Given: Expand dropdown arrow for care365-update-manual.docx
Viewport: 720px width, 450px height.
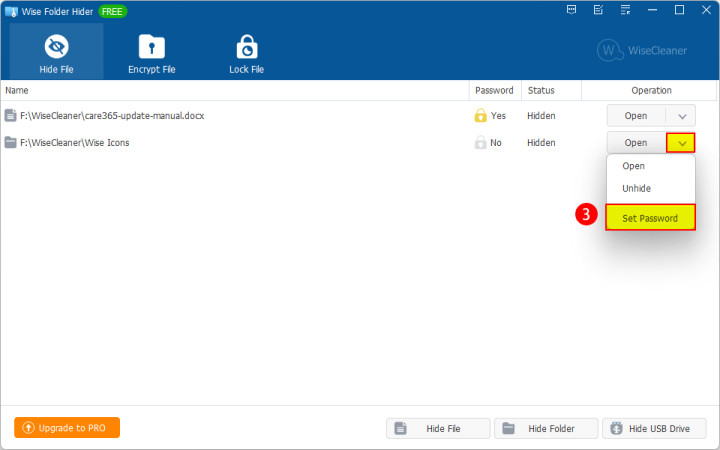Looking at the screenshot, I should [680, 116].
